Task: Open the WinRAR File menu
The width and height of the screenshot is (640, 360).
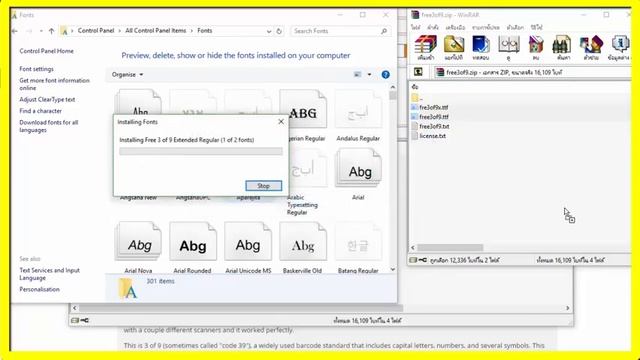Action: (x=416, y=27)
